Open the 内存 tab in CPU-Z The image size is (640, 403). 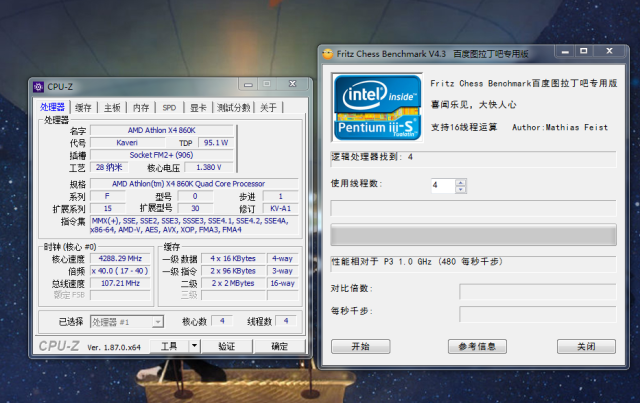(x=141, y=107)
